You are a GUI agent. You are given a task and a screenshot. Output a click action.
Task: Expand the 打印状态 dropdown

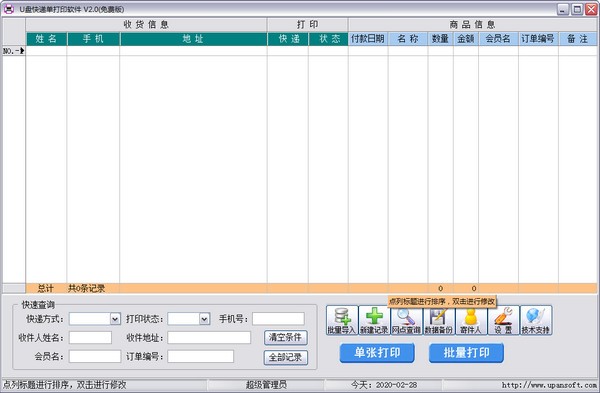click(x=204, y=319)
